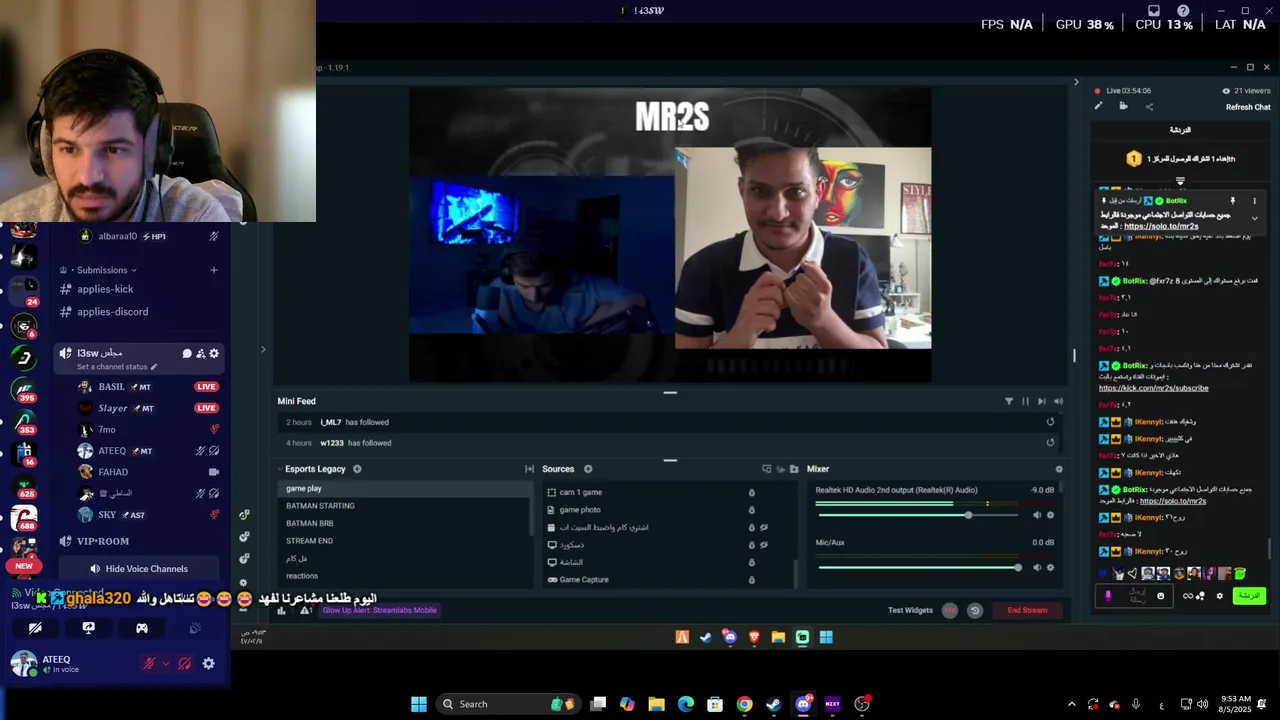Image resolution: width=1280 pixels, height=720 pixels.
Task: Collapse the Submissions category in Discord
Action: point(102,270)
